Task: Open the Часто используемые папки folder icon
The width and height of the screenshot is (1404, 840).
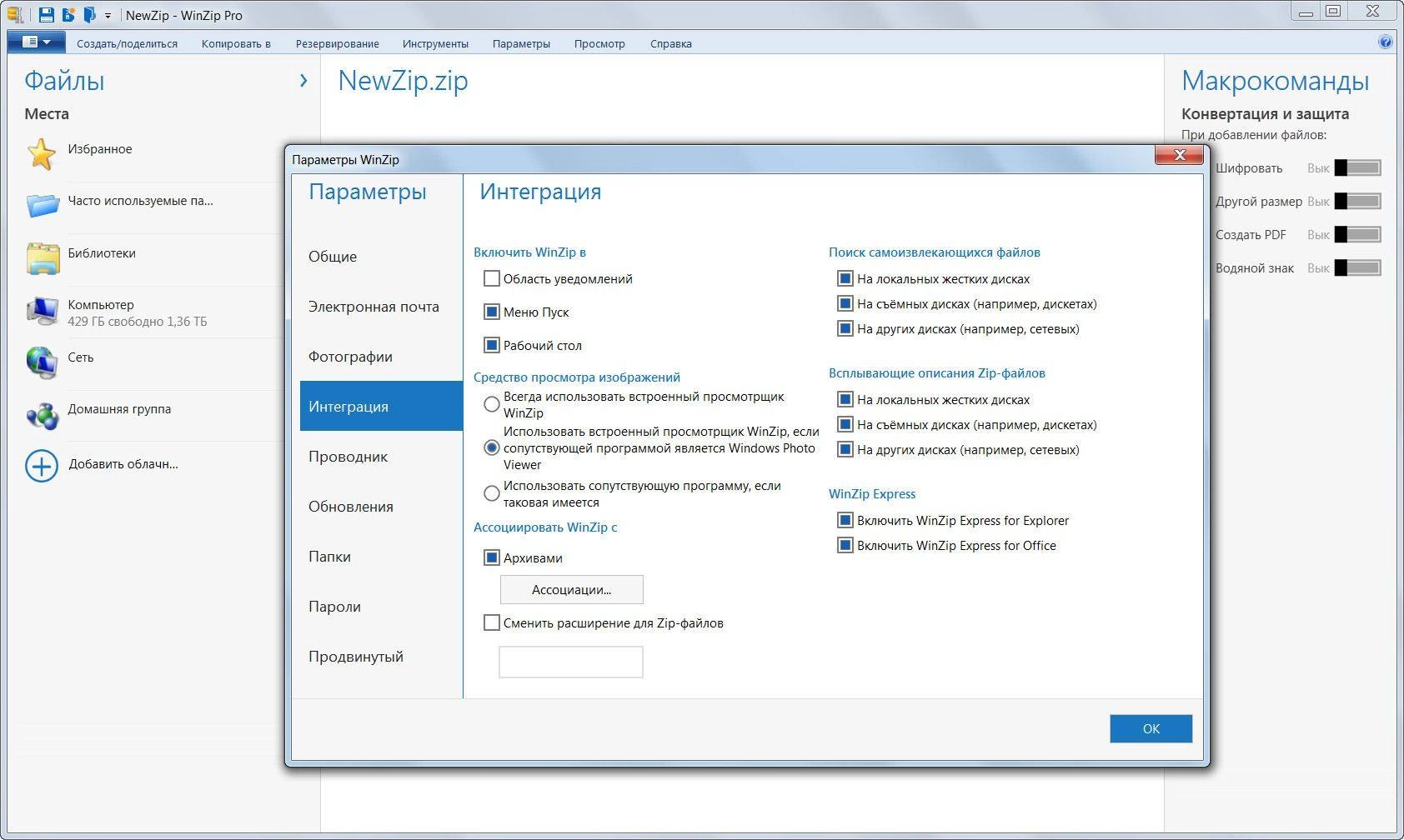Action: [43, 204]
